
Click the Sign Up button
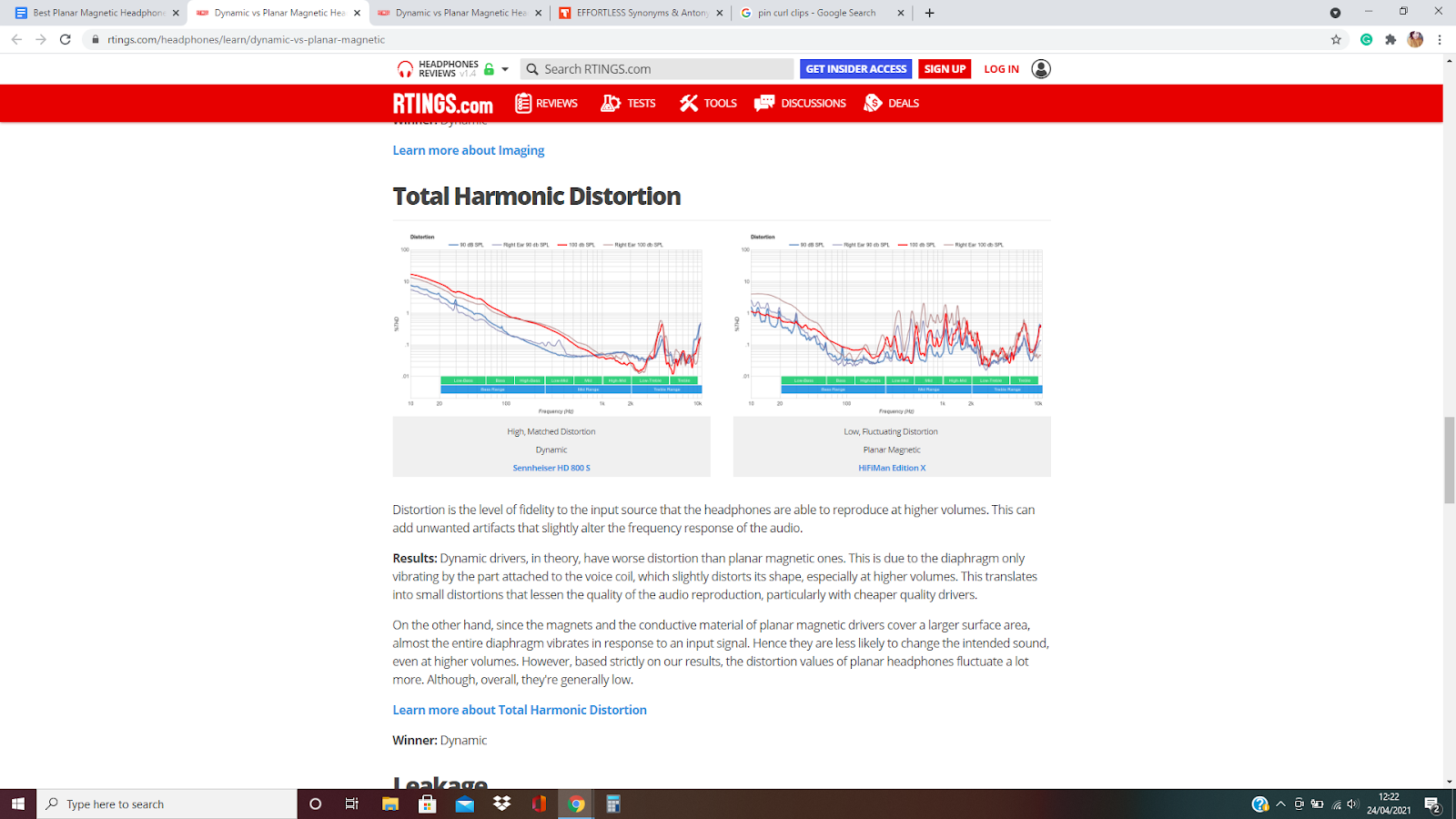click(945, 69)
